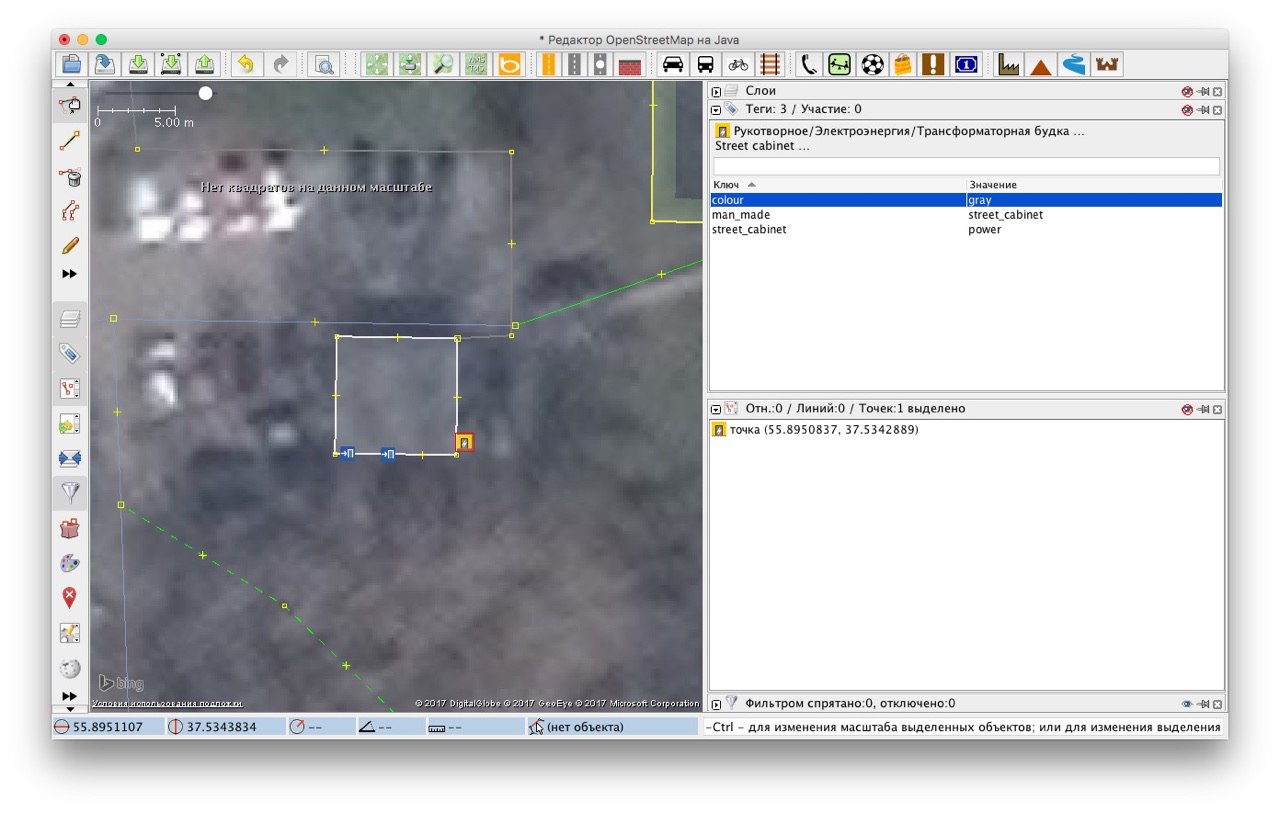
Task: Activate the draw nodes line tool
Action: (x=70, y=141)
